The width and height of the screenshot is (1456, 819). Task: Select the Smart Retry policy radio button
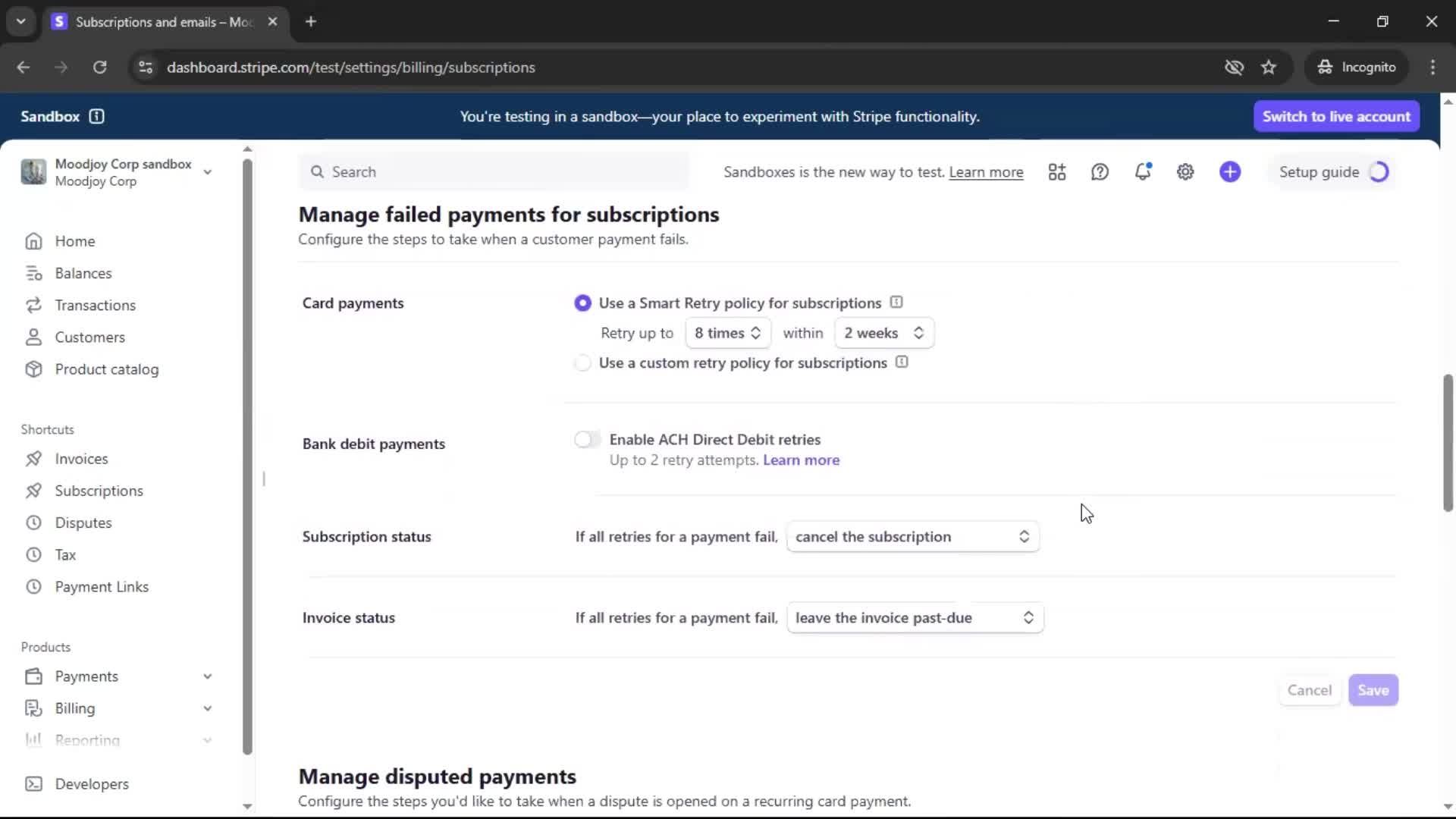[x=582, y=303]
